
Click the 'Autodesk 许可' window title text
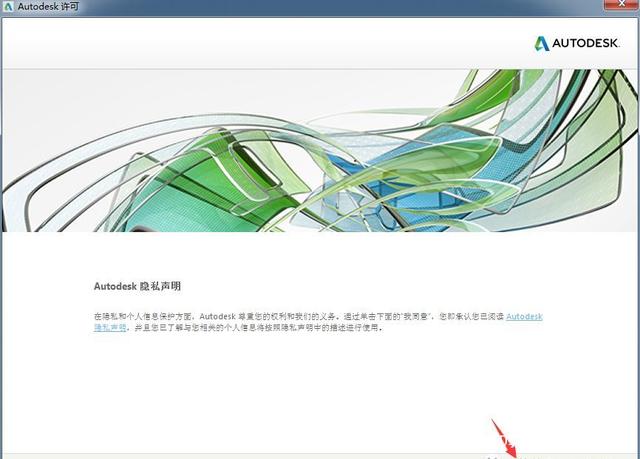[48, 7]
